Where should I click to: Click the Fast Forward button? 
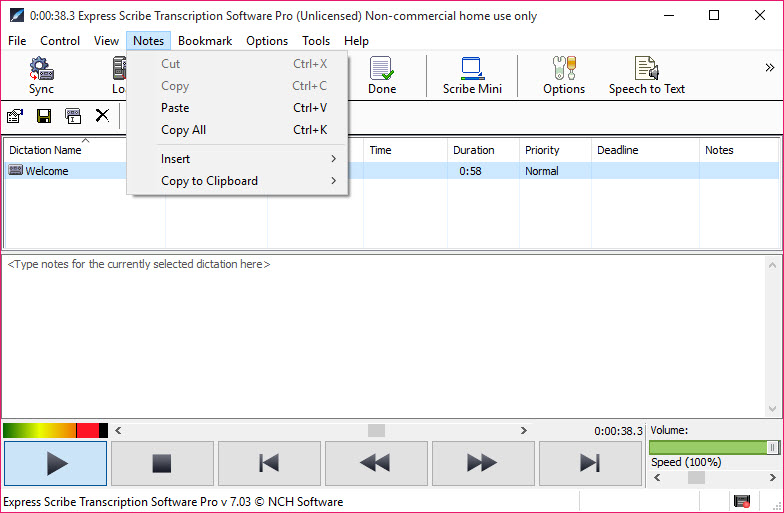point(484,464)
